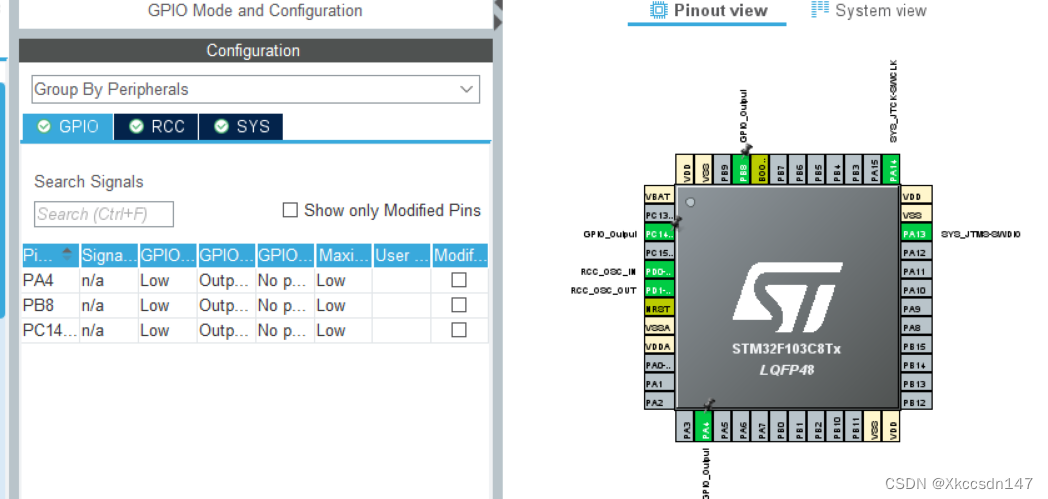Image resolution: width=1048 pixels, height=499 pixels.
Task: Click the NRST pin on chip
Action: click(x=659, y=309)
